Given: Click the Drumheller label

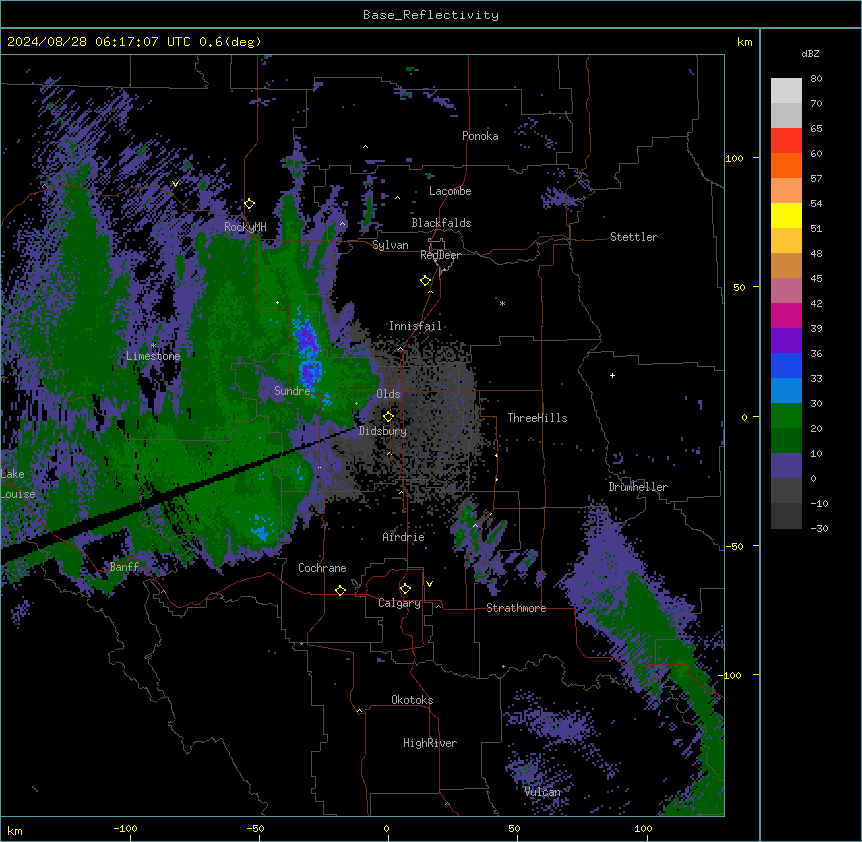Looking at the screenshot, I should pyautogui.click(x=638, y=487).
